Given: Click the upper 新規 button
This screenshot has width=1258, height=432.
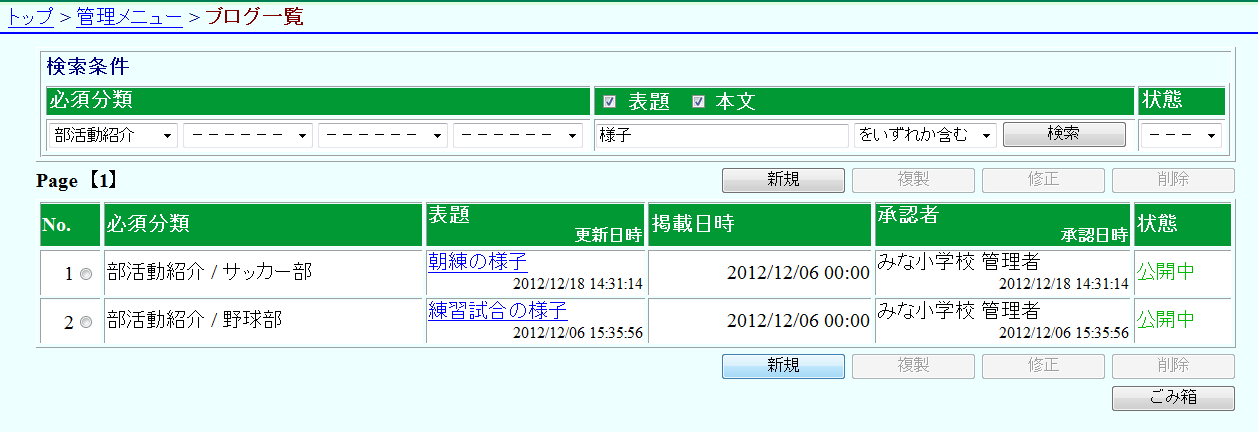Looking at the screenshot, I should point(783,180).
